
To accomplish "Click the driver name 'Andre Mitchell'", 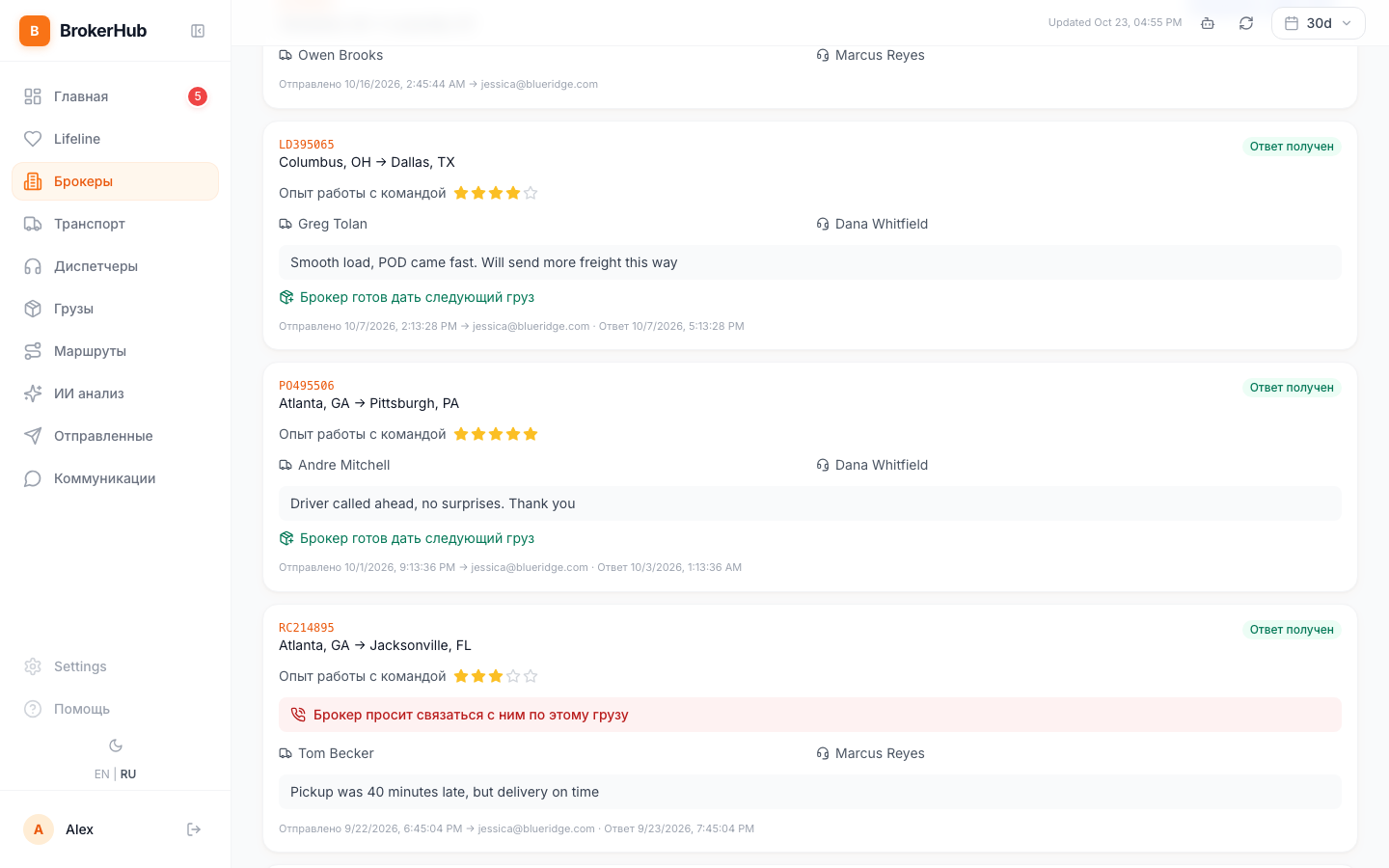I will pyautogui.click(x=344, y=465).
